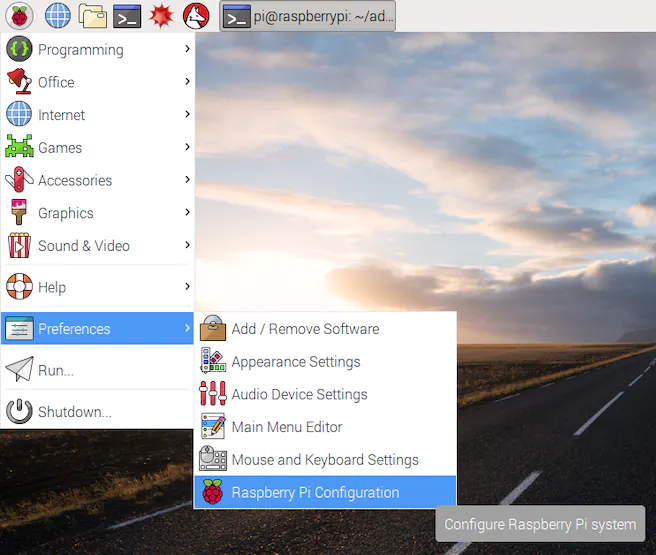Viewport: 656px width, 555px height.
Task: Click the Graphics paintbrush icon
Action: click(x=19, y=212)
